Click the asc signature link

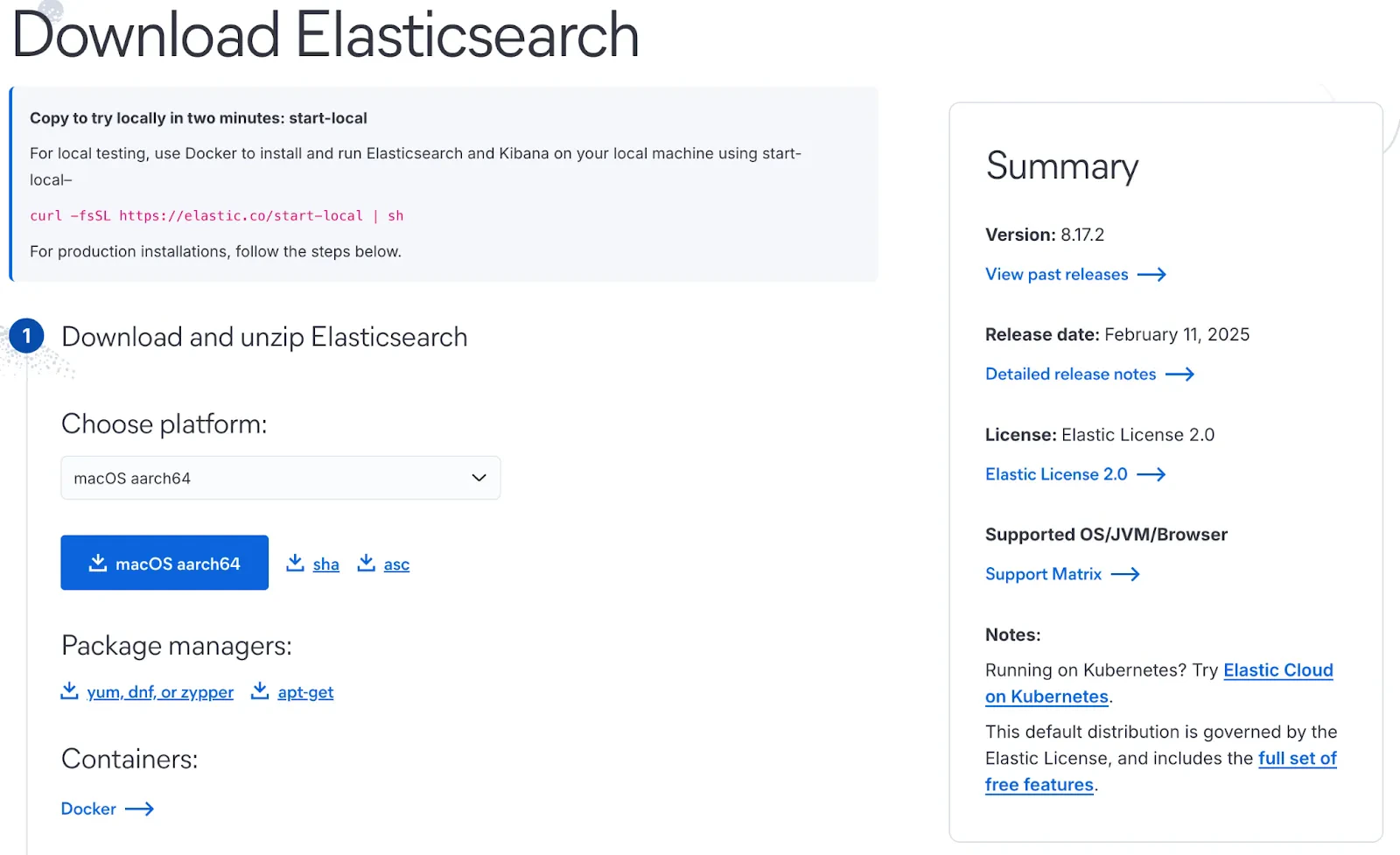click(396, 564)
